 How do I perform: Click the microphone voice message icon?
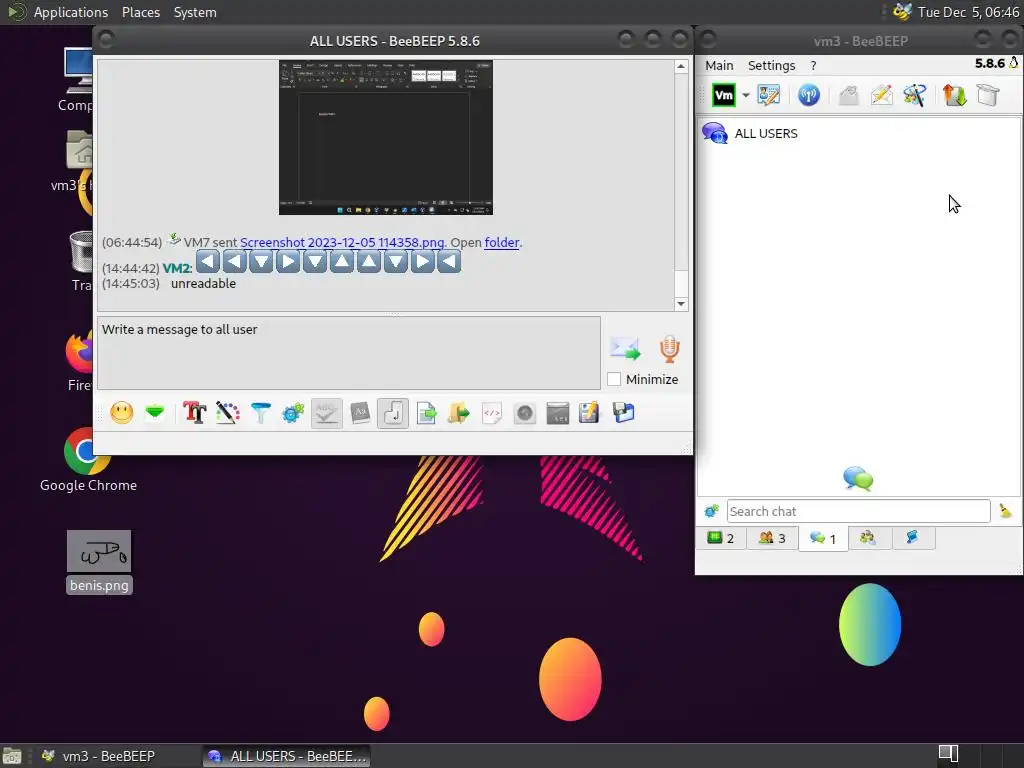669,349
